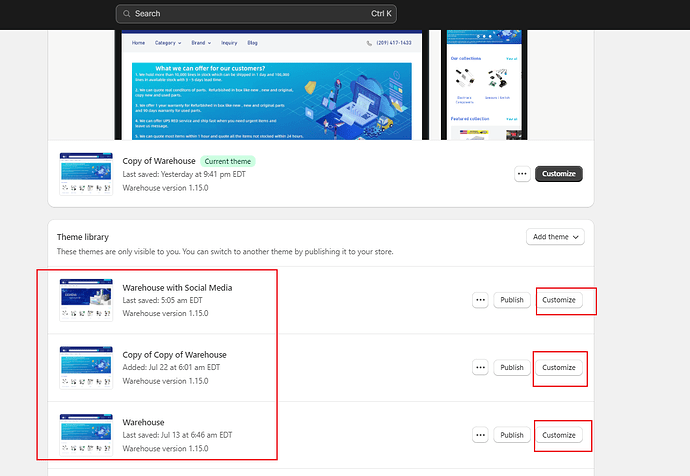The image size is (690, 476).
Task: Click the mobile preview of the current theme
Action: [x=484, y=85]
